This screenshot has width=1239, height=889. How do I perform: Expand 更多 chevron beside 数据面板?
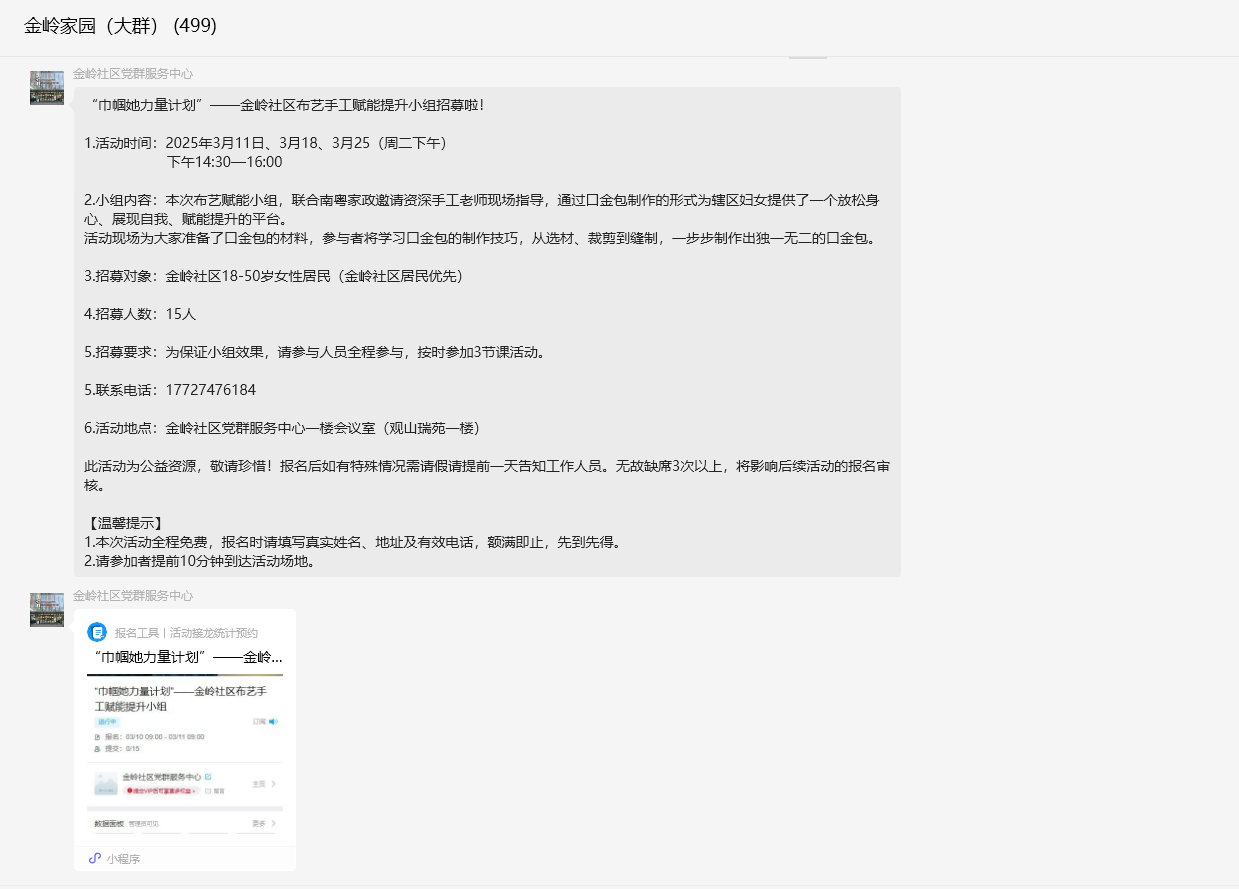click(x=273, y=824)
